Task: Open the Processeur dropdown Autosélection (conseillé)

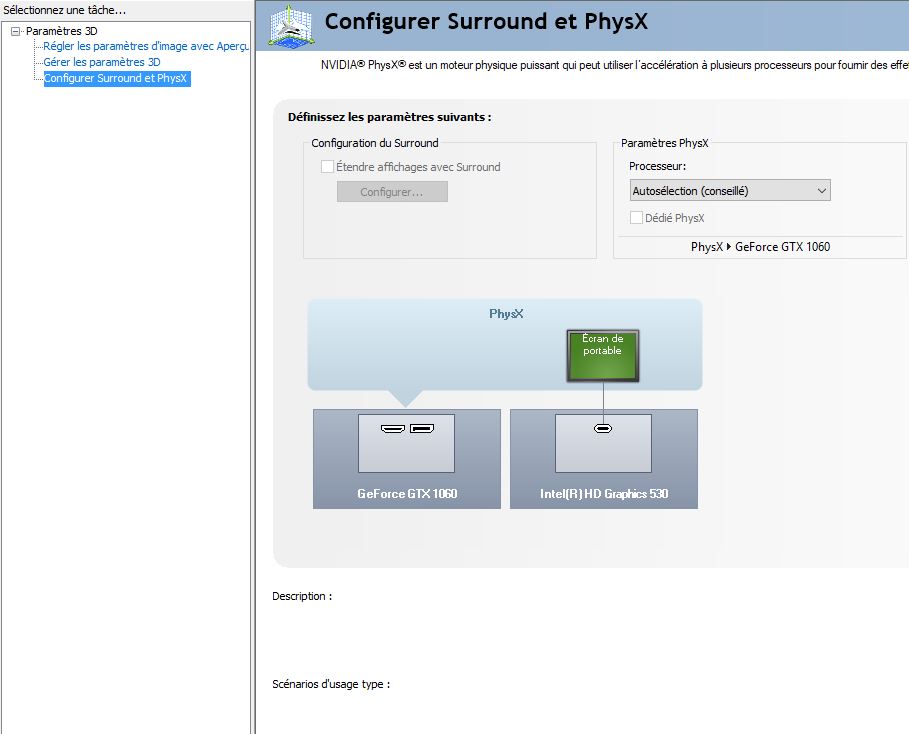Action: click(730, 190)
